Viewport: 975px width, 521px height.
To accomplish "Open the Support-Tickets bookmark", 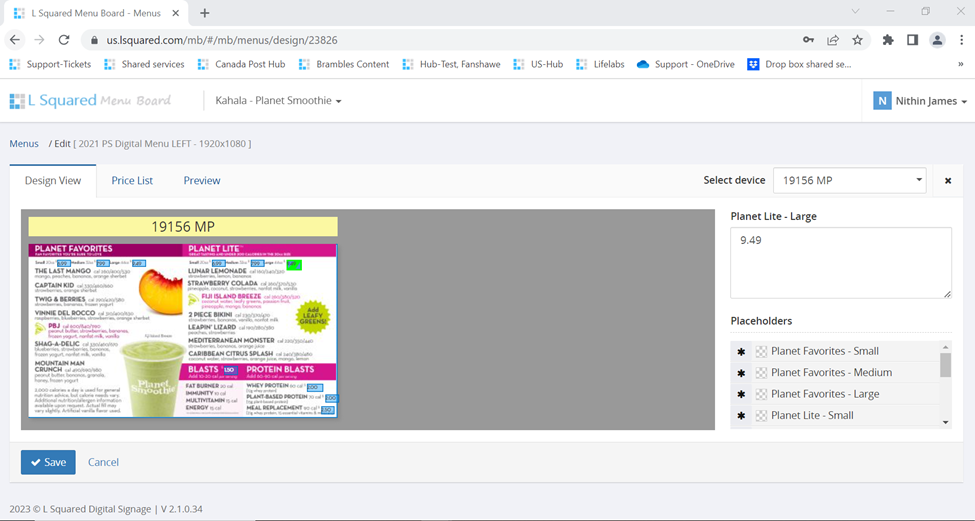I will coord(50,64).
